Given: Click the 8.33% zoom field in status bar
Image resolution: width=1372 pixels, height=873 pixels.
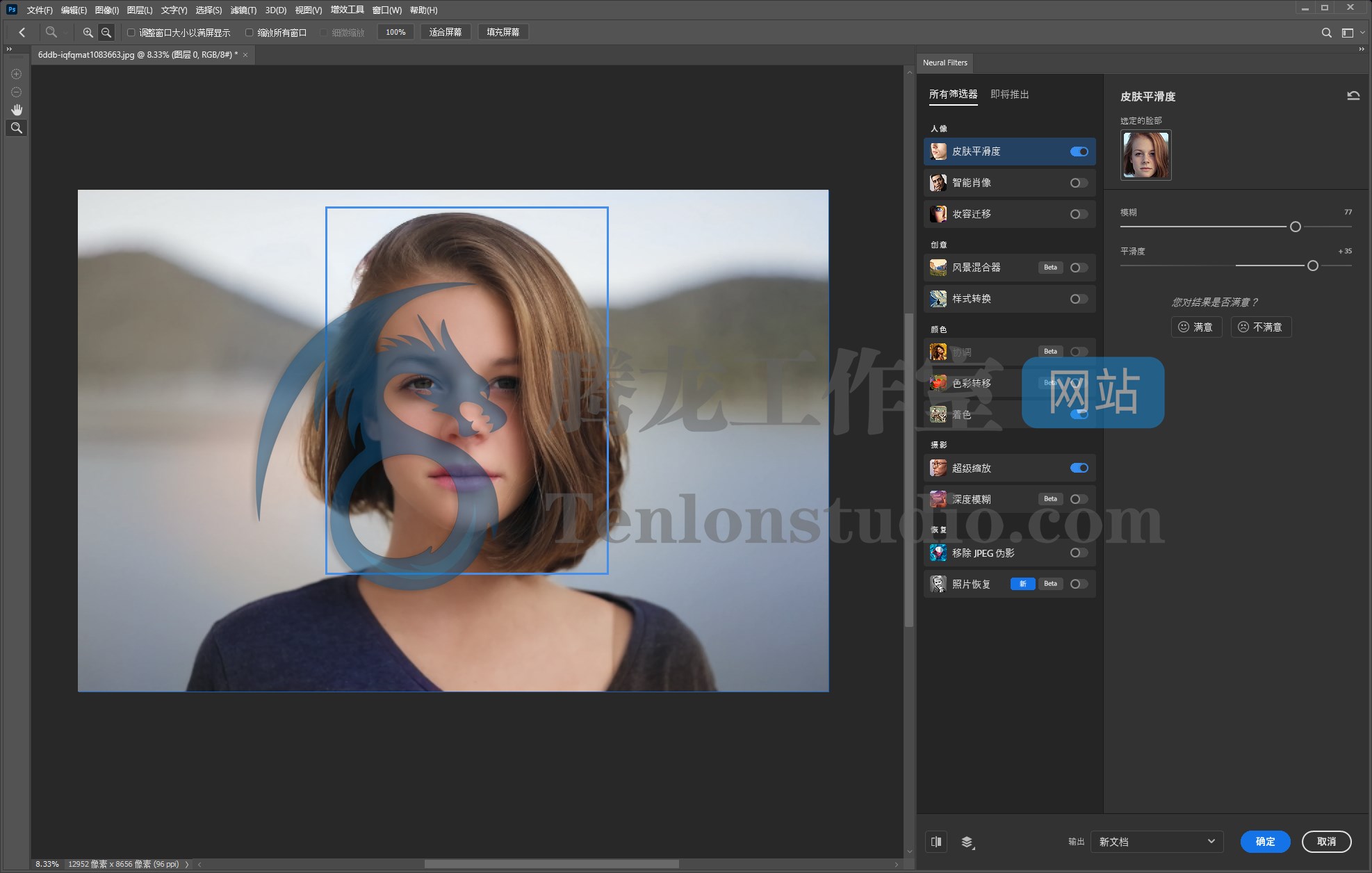Looking at the screenshot, I should pos(47,865).
